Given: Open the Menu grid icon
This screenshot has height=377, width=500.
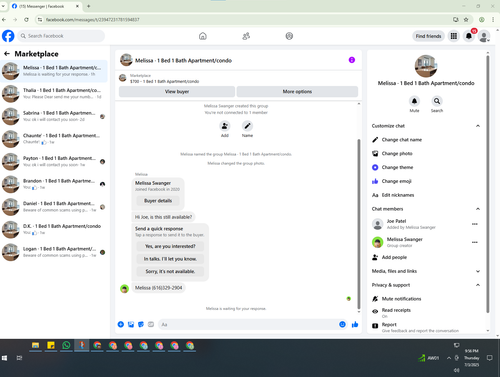Looking at the screenshot, I should click(x=454, y=36).
